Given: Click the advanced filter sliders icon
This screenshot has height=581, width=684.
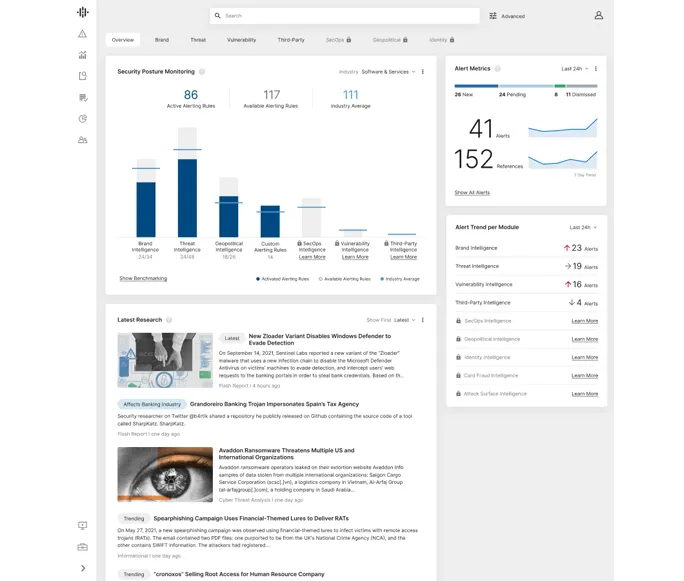Looking at the screenshot, I should [493, 16].
